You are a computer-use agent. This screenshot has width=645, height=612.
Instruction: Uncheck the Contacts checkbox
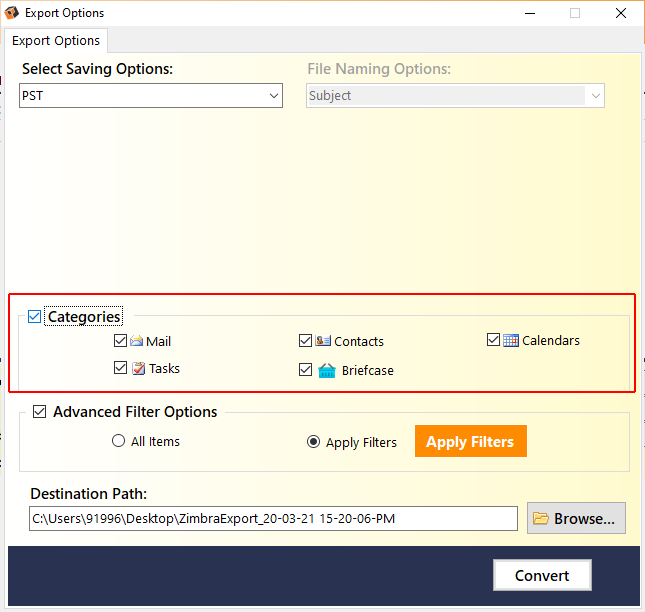pyautogui.click(x=305, y=341)
